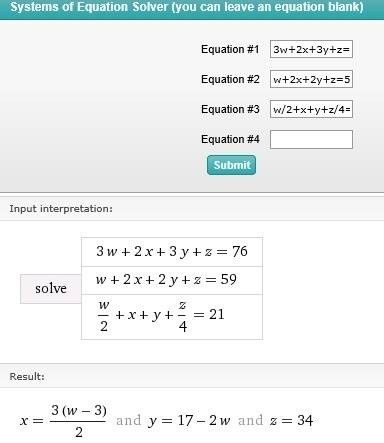This screenshot has width=384, height=443.
Task: Click the first gray 'and' in result
Action: [128, 420]
